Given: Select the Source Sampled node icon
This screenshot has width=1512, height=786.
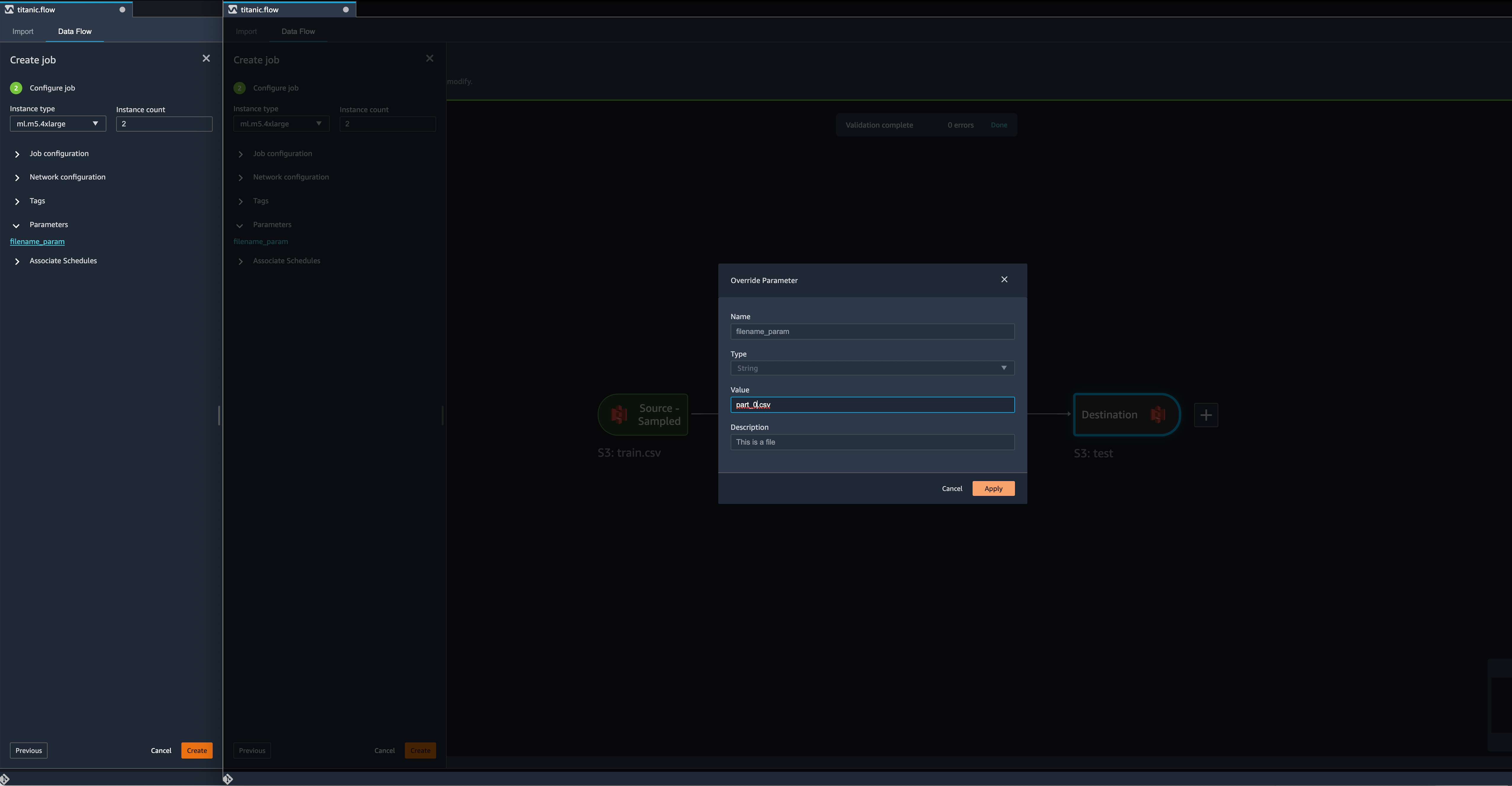Looking at the screenshot, I should 619,414.
